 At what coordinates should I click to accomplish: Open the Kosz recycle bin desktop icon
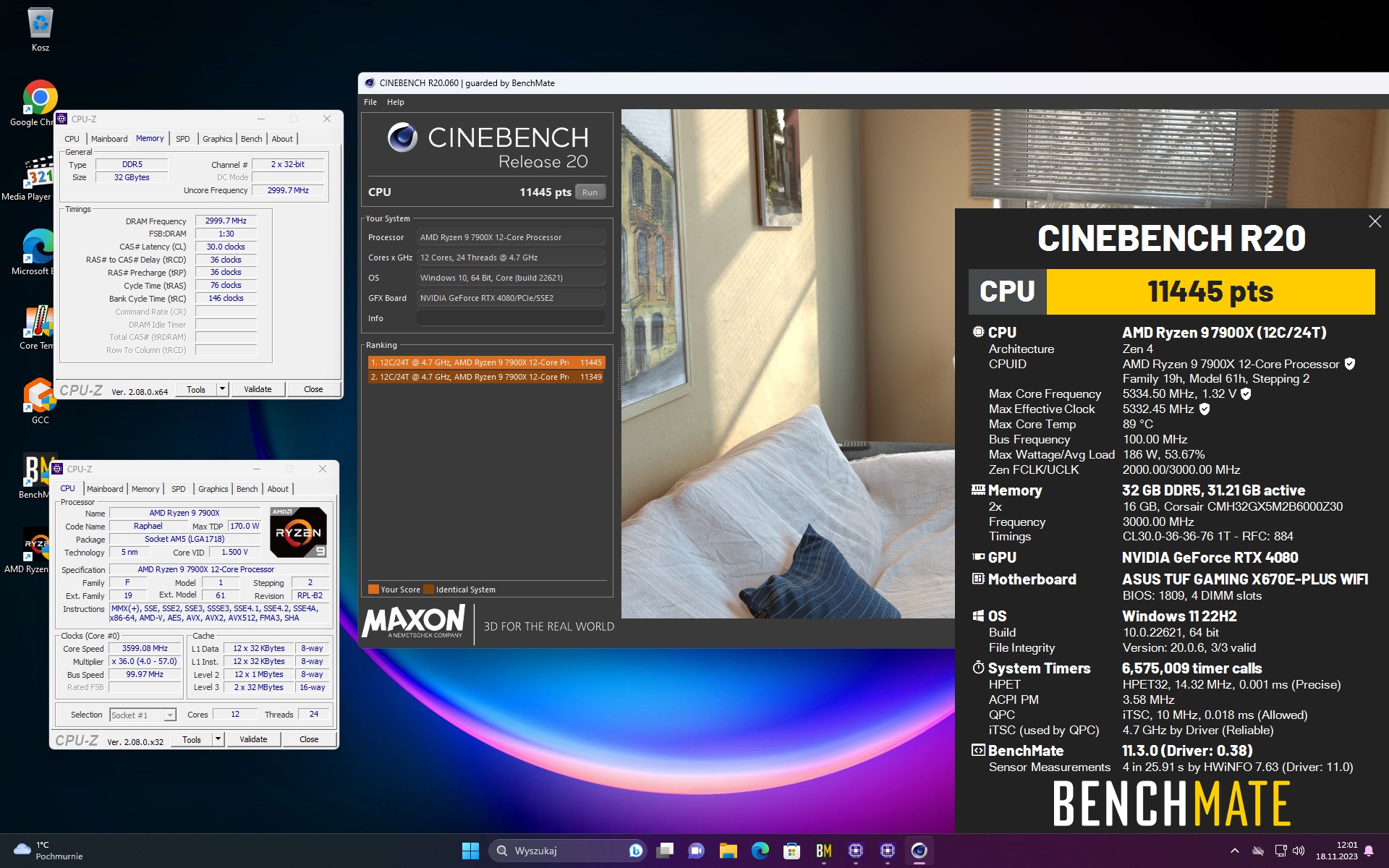(41, 30)
